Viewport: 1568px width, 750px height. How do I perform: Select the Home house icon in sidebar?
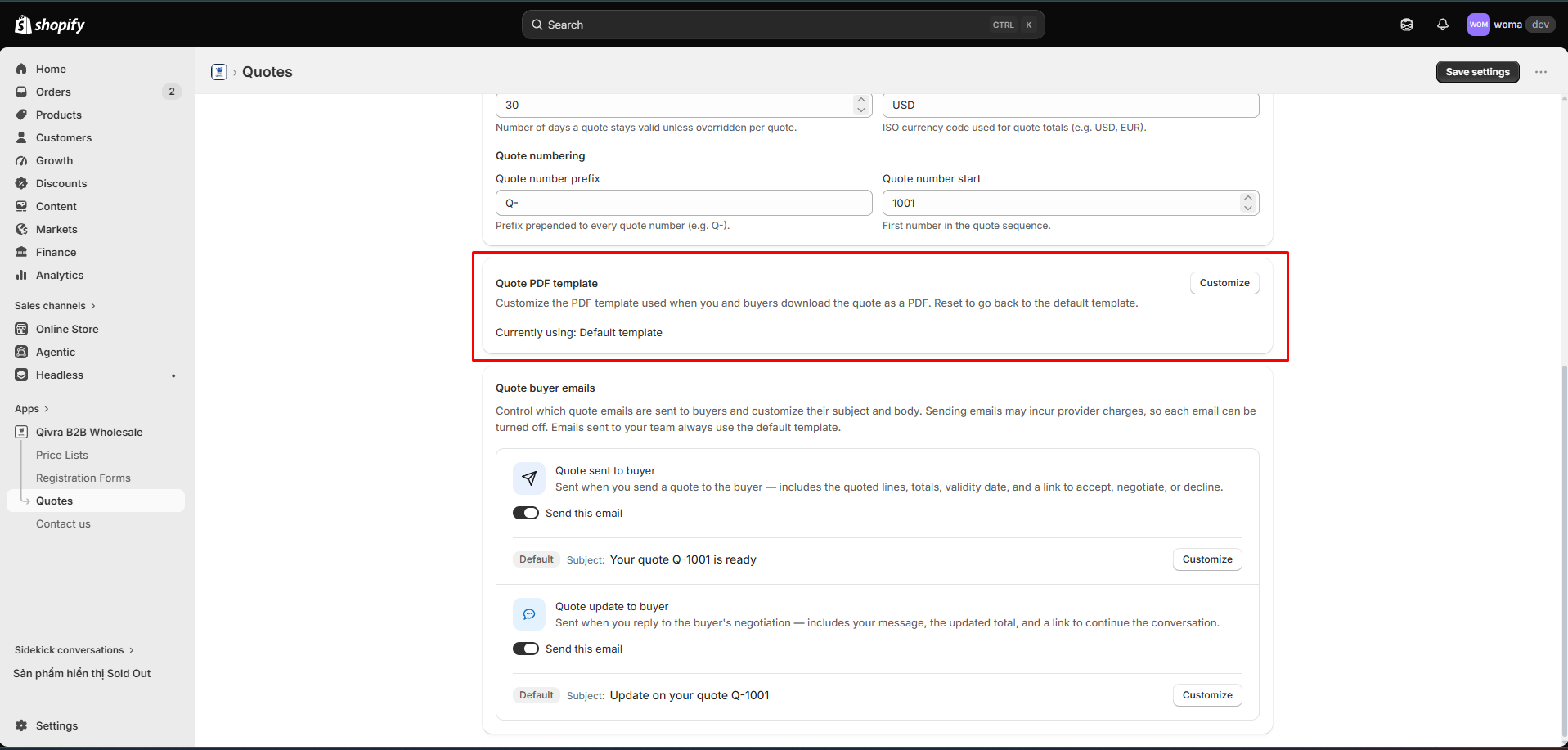pos(22,69)
